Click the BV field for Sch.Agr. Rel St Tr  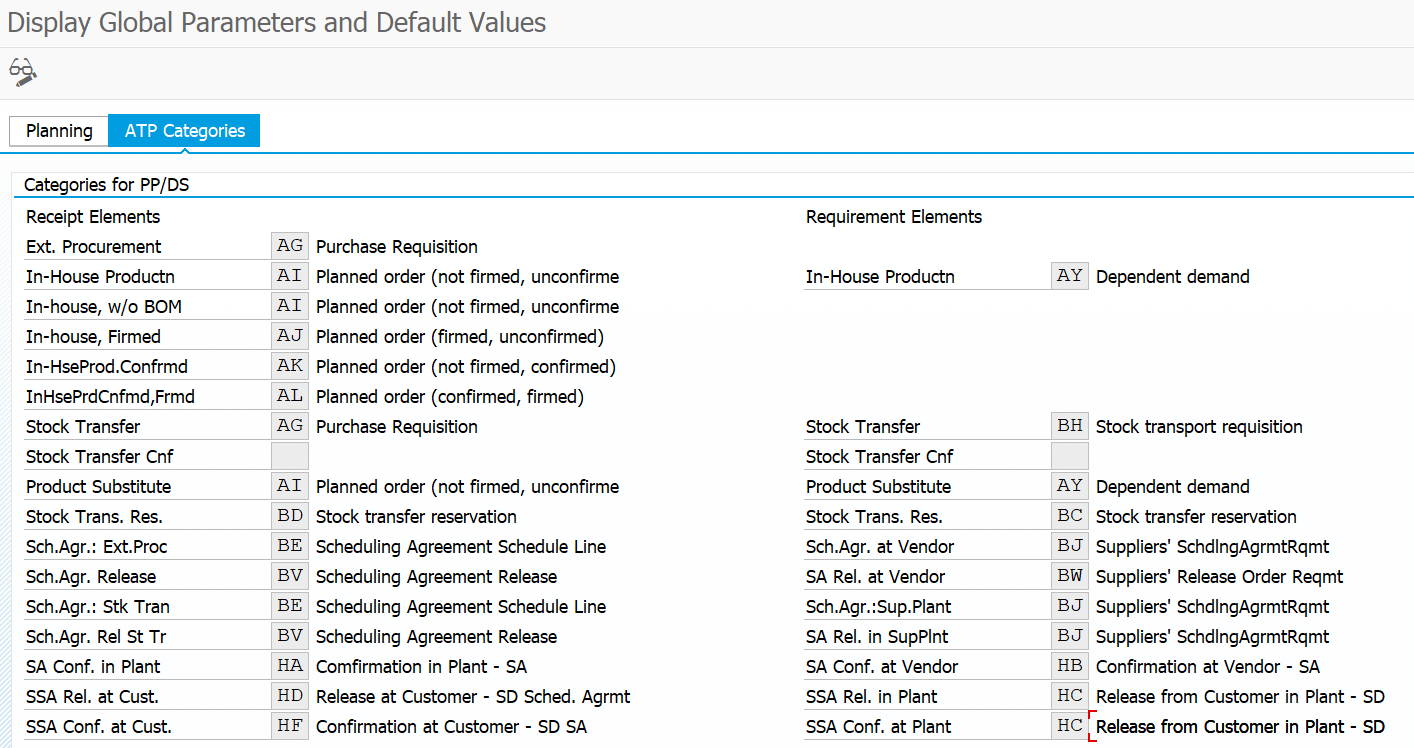point(290,636)
